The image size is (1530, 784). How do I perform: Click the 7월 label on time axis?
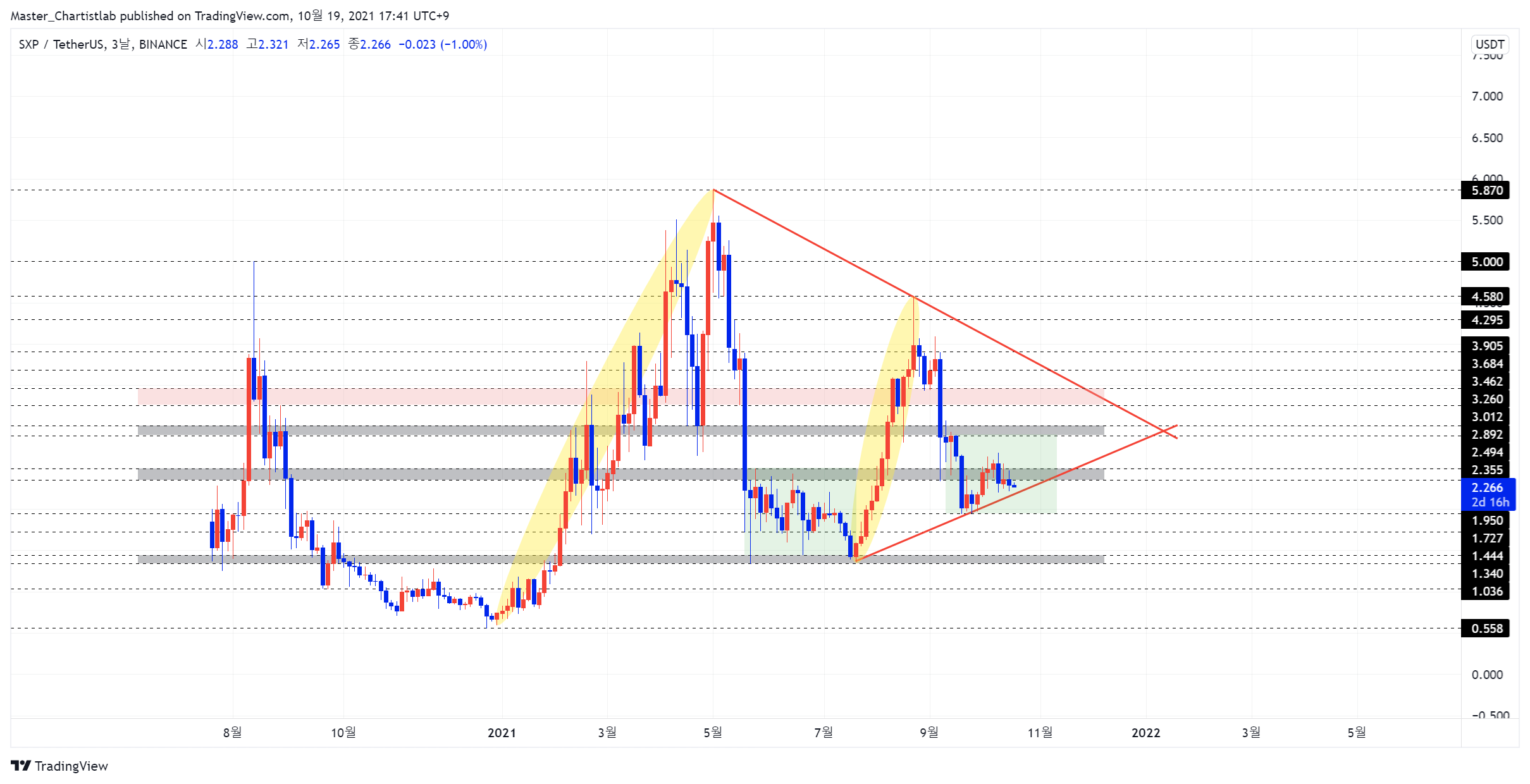pyautogui.click(x=824, y=733)
